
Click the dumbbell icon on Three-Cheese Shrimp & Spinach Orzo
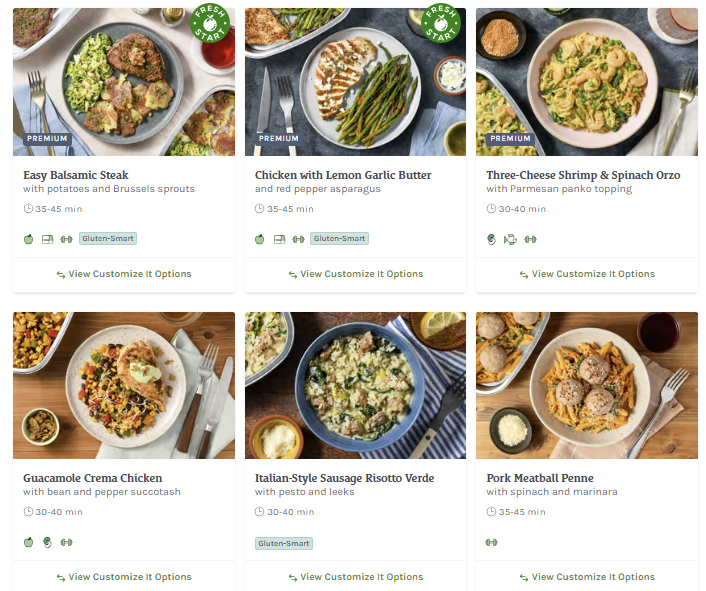tap(531, 239)
